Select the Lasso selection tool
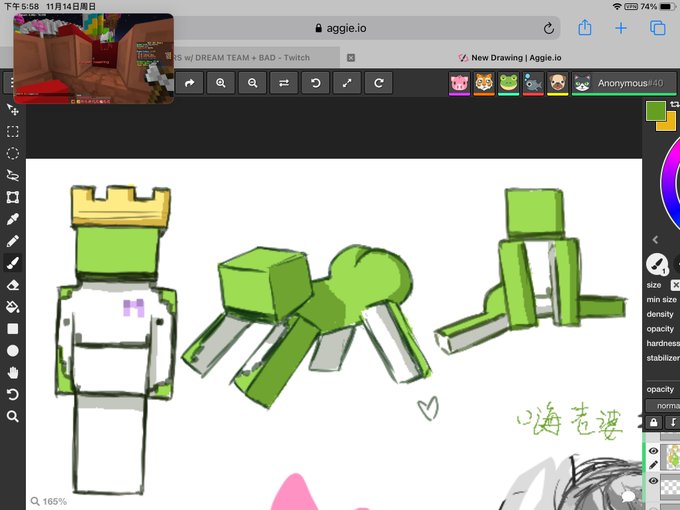Viewport: 680px width, 510px height. [13, 175]
